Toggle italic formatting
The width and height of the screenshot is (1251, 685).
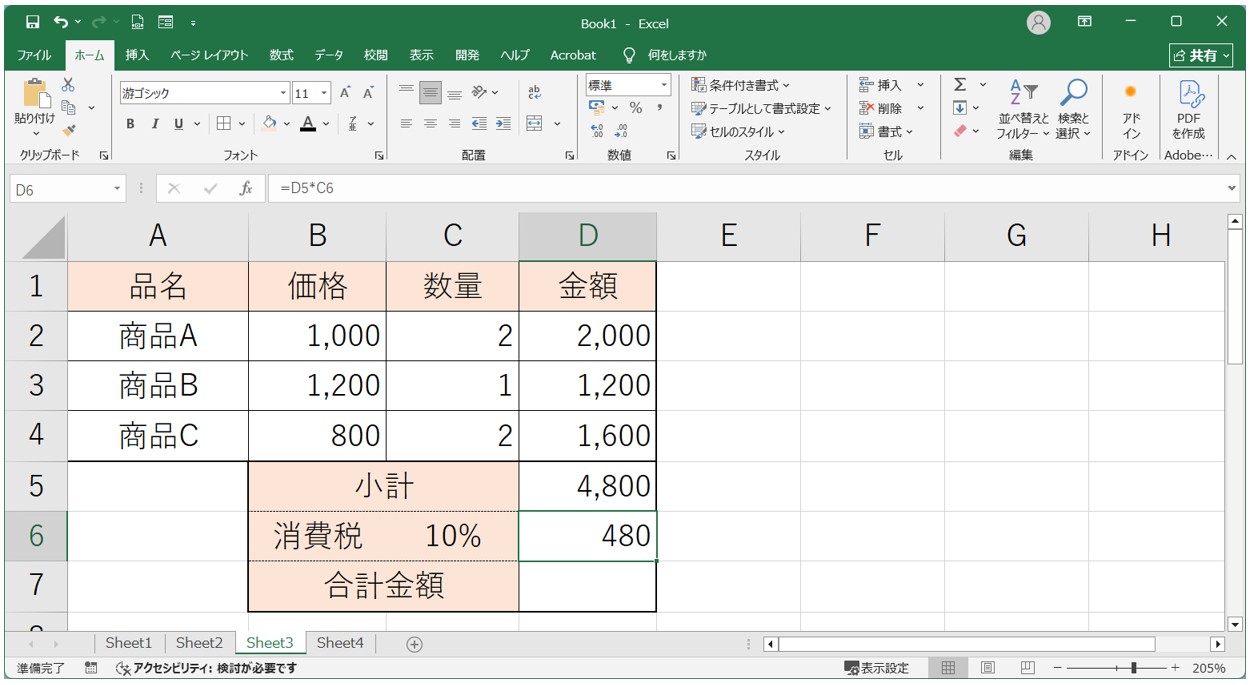(155, 124)
